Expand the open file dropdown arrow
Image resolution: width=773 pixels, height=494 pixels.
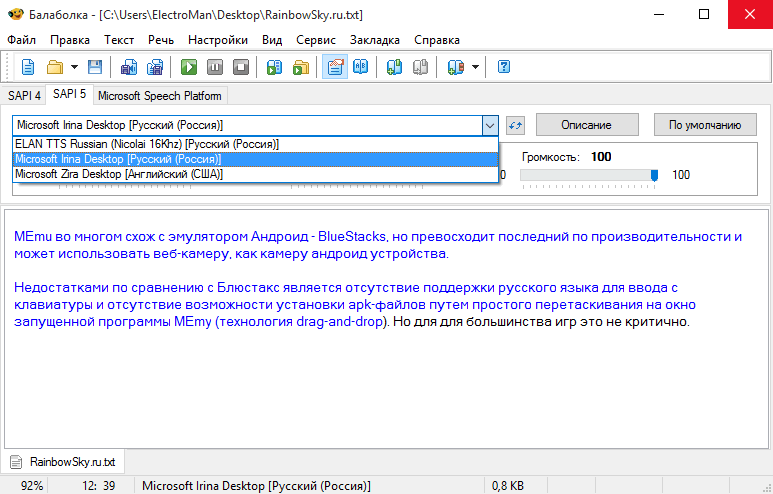74,67
